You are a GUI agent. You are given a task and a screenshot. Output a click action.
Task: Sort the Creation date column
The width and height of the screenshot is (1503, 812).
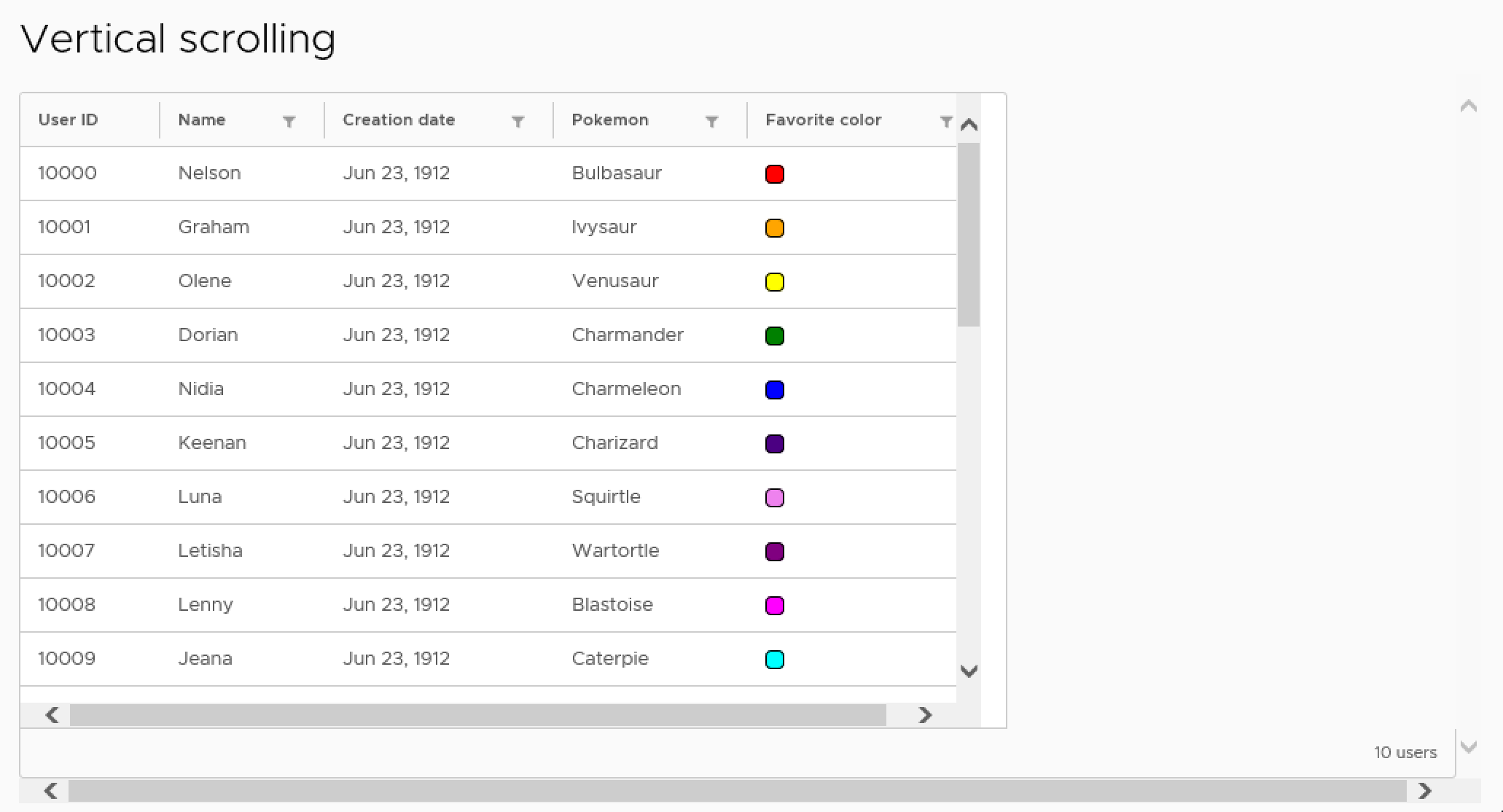(399, 120)
